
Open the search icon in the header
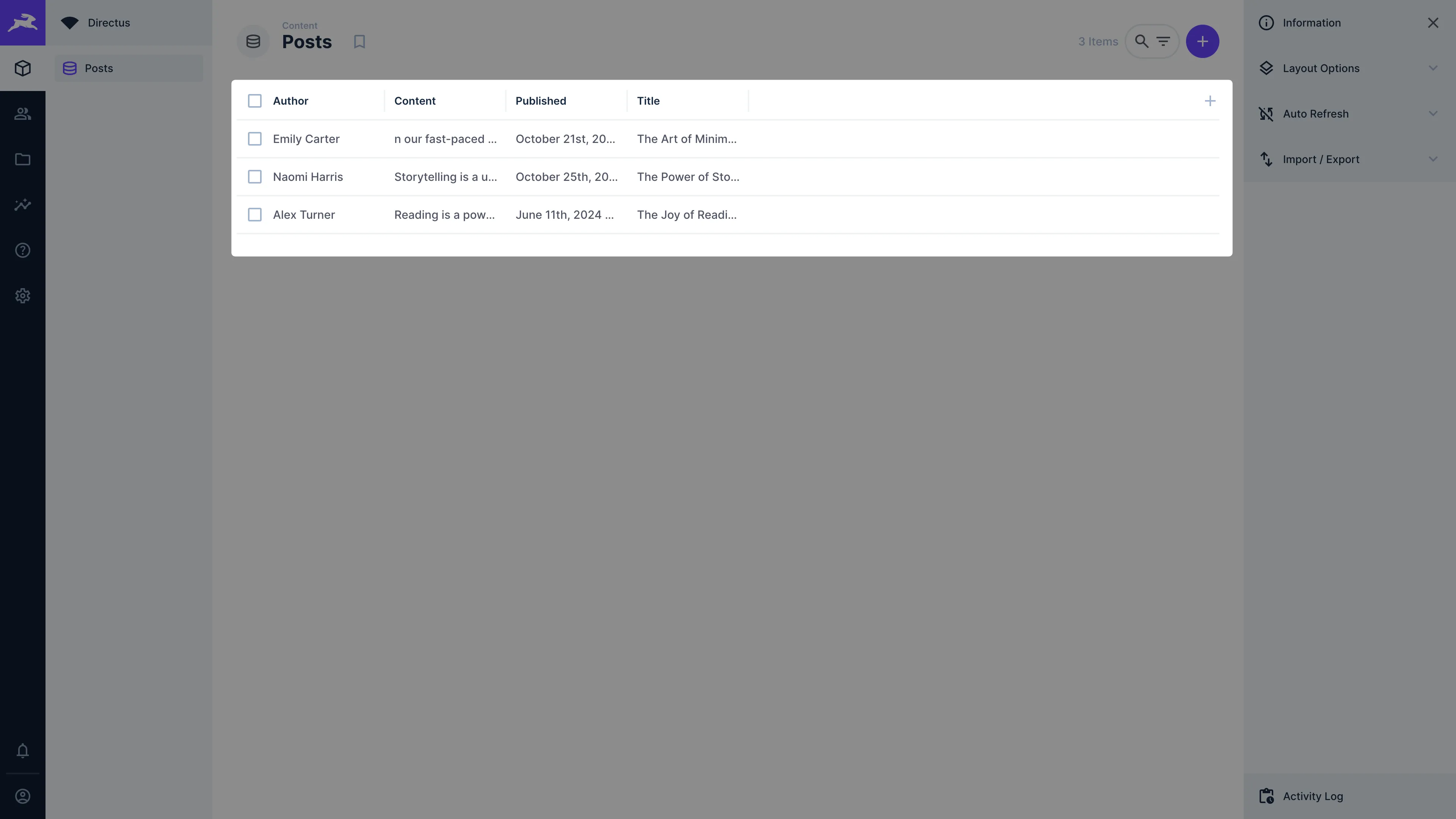1141,41
